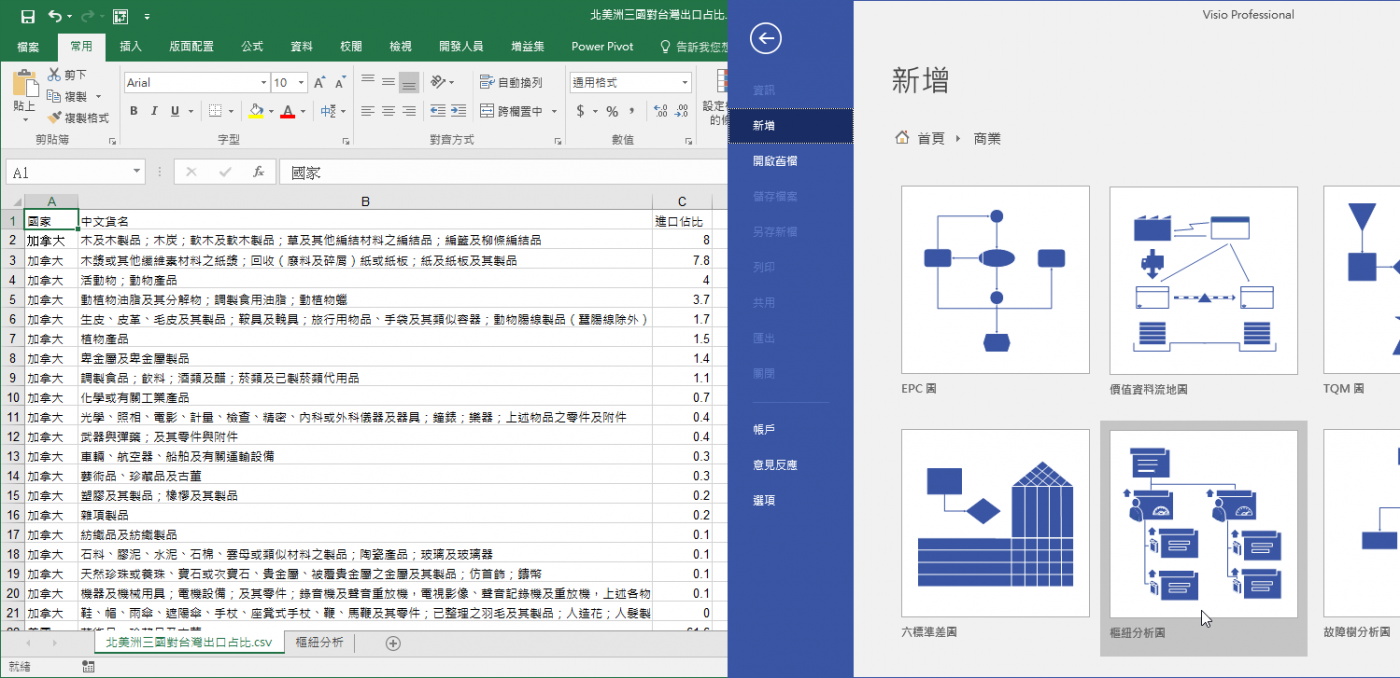The width and height of the screenshot is (1400, 678).
Task: Click the home icon in Visio breadcrumb
Action: [x=902, y=138]
